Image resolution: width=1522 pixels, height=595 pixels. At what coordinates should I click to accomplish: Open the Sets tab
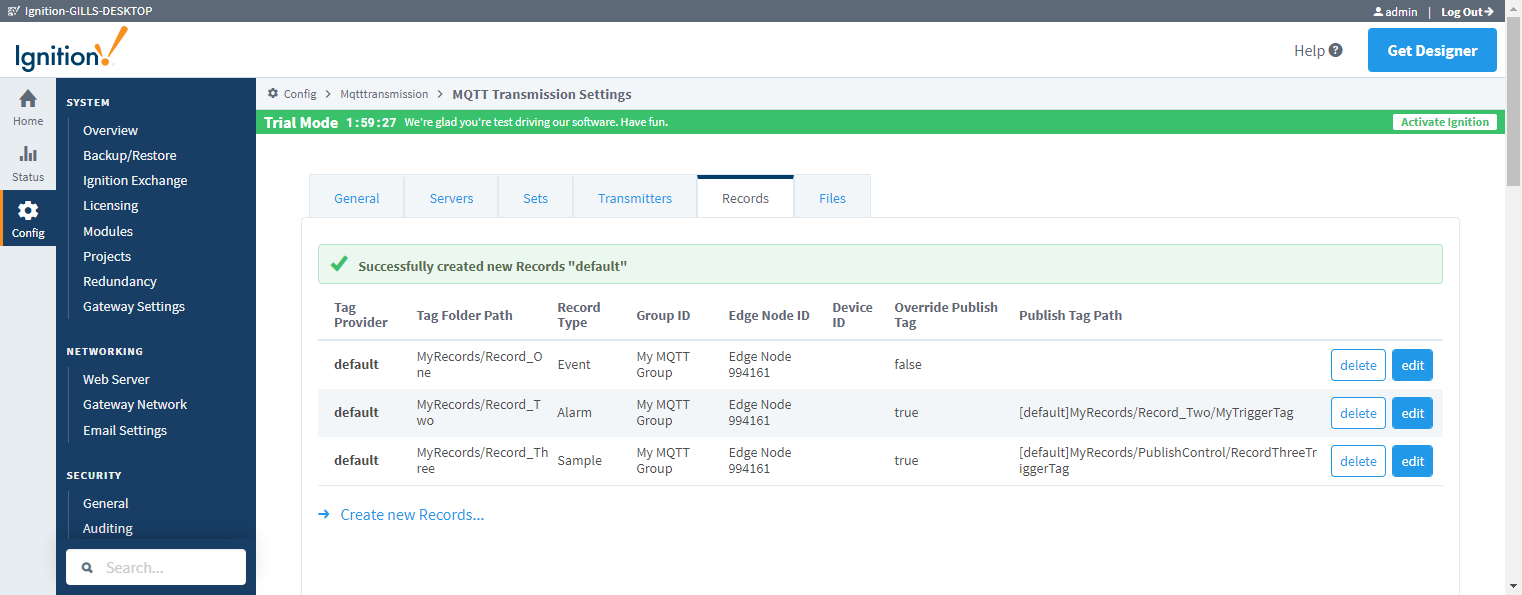pos(536,197)
